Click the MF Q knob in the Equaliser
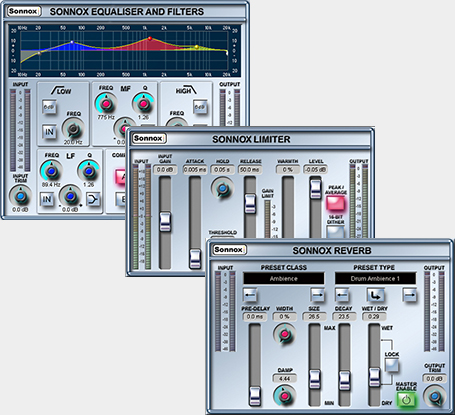 click(144, 104)
